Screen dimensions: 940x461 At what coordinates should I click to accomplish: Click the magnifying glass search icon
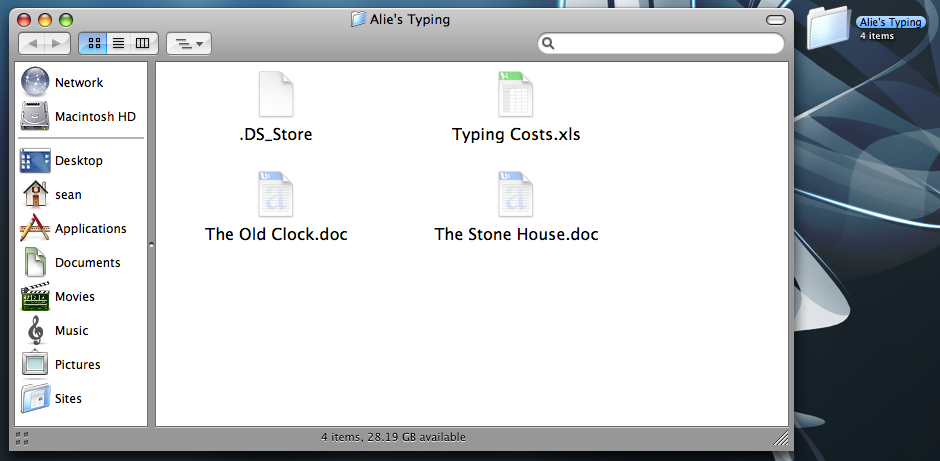tap(548, 43)
